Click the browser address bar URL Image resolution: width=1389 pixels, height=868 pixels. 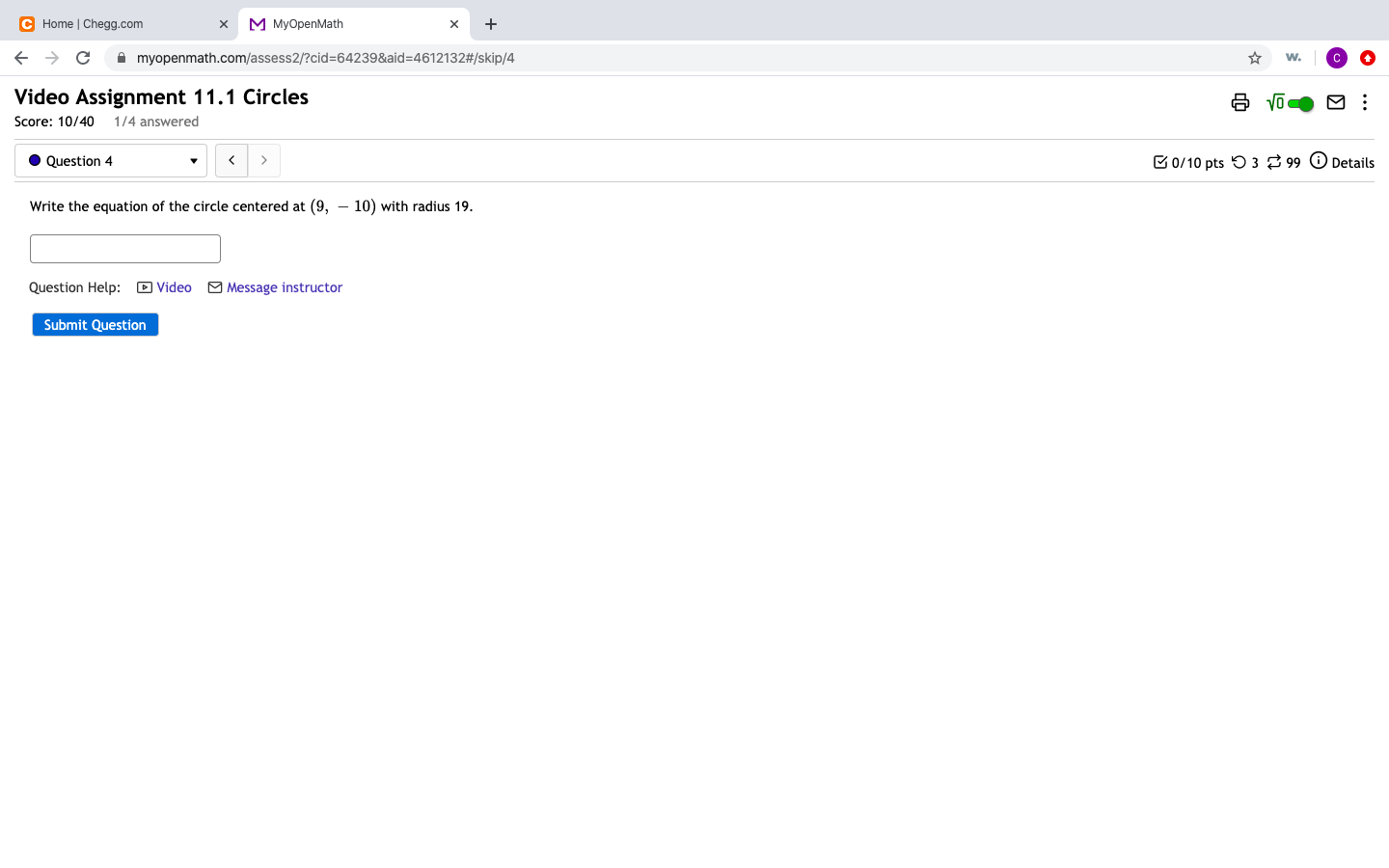[325, 58]
